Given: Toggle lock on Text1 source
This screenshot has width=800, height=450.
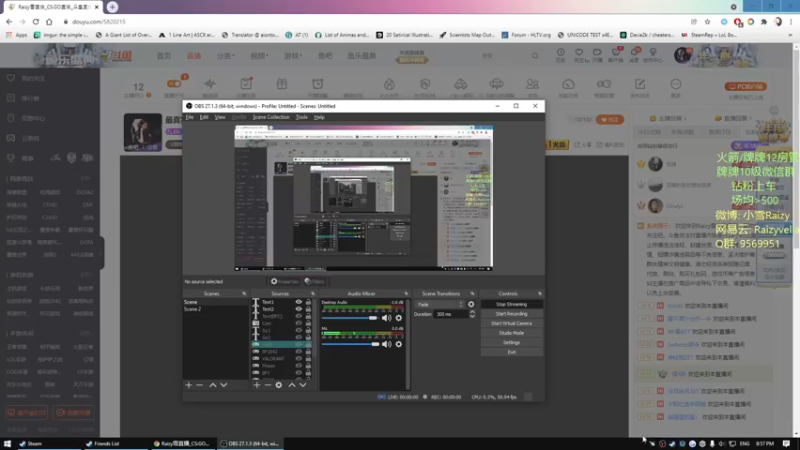Looking at the screenshot, I should point(308,302).
